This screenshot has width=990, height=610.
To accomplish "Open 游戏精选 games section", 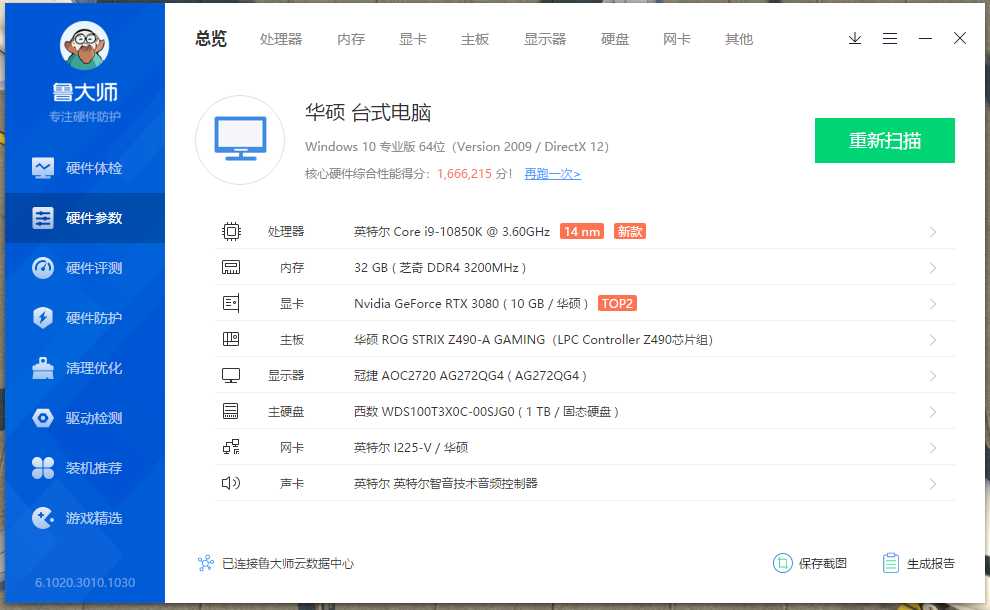I will click(85, 518).
